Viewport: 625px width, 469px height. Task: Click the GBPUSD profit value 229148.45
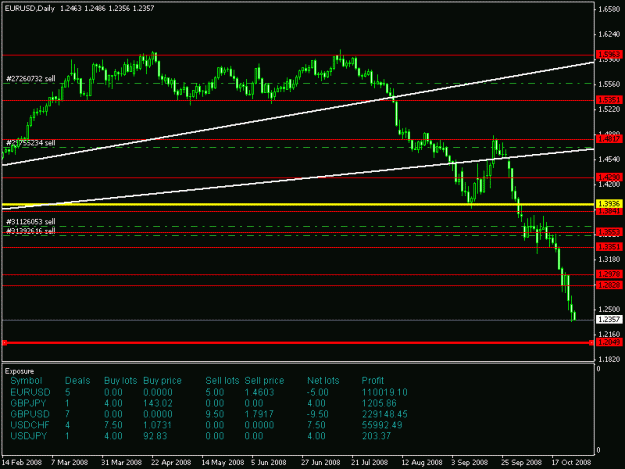click(x=385, y=414)
